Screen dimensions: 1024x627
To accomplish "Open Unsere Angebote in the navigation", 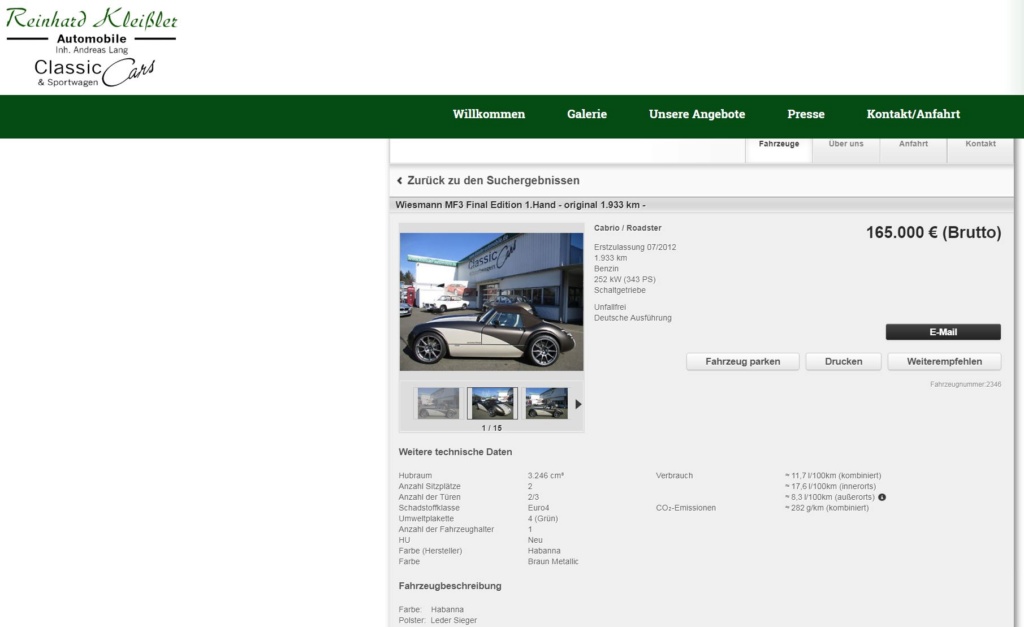I will 697,114.
